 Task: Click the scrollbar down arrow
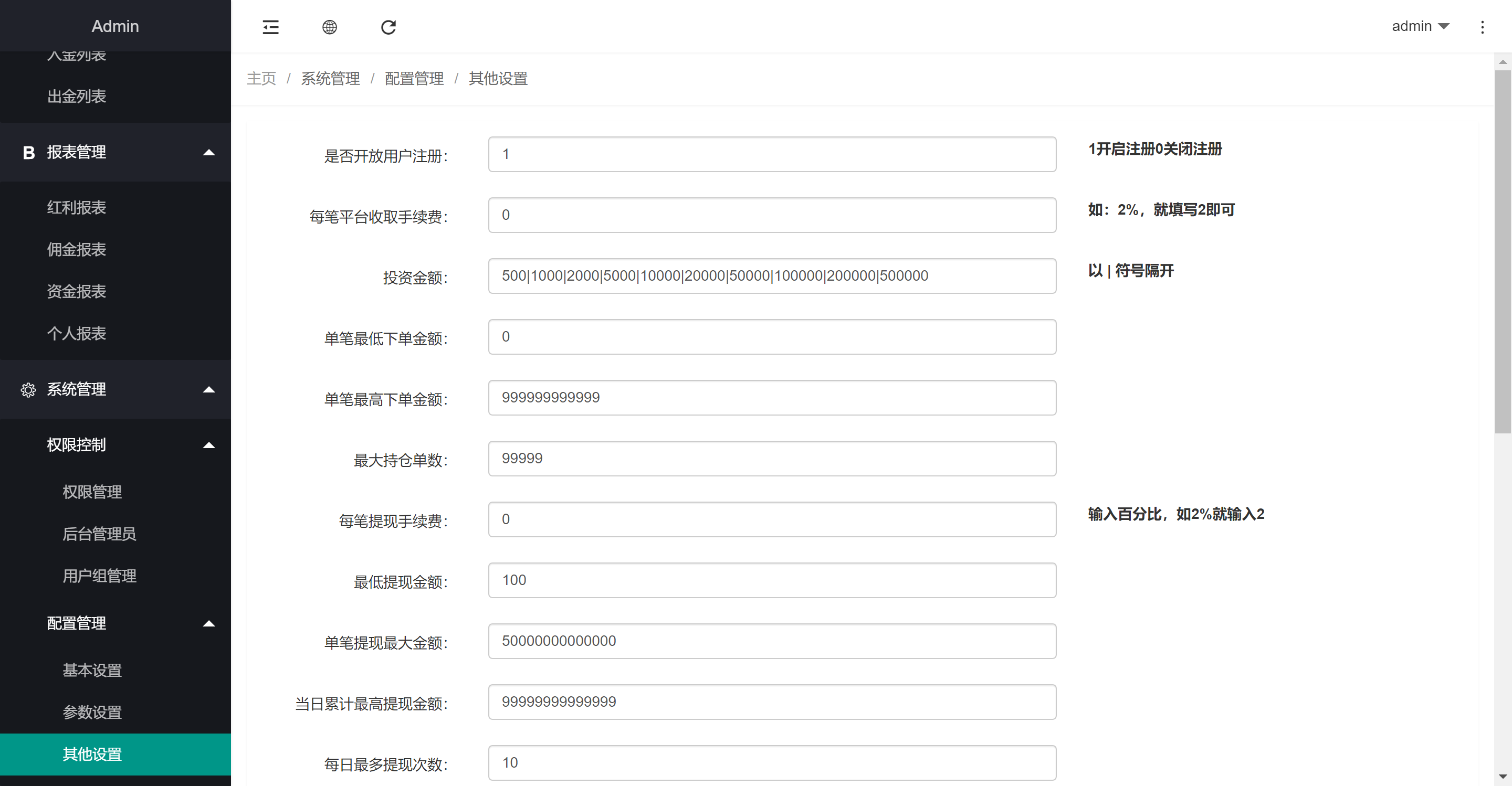1503,777
